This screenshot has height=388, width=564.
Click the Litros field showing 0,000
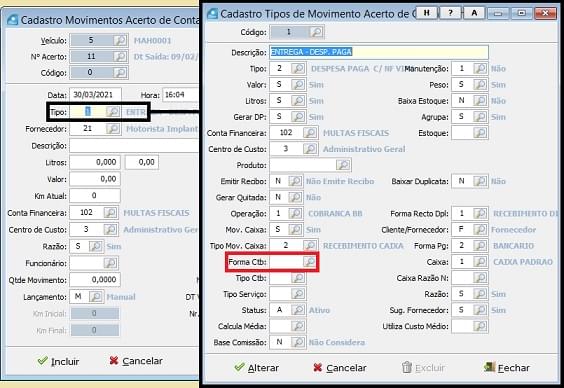[95, 162]
